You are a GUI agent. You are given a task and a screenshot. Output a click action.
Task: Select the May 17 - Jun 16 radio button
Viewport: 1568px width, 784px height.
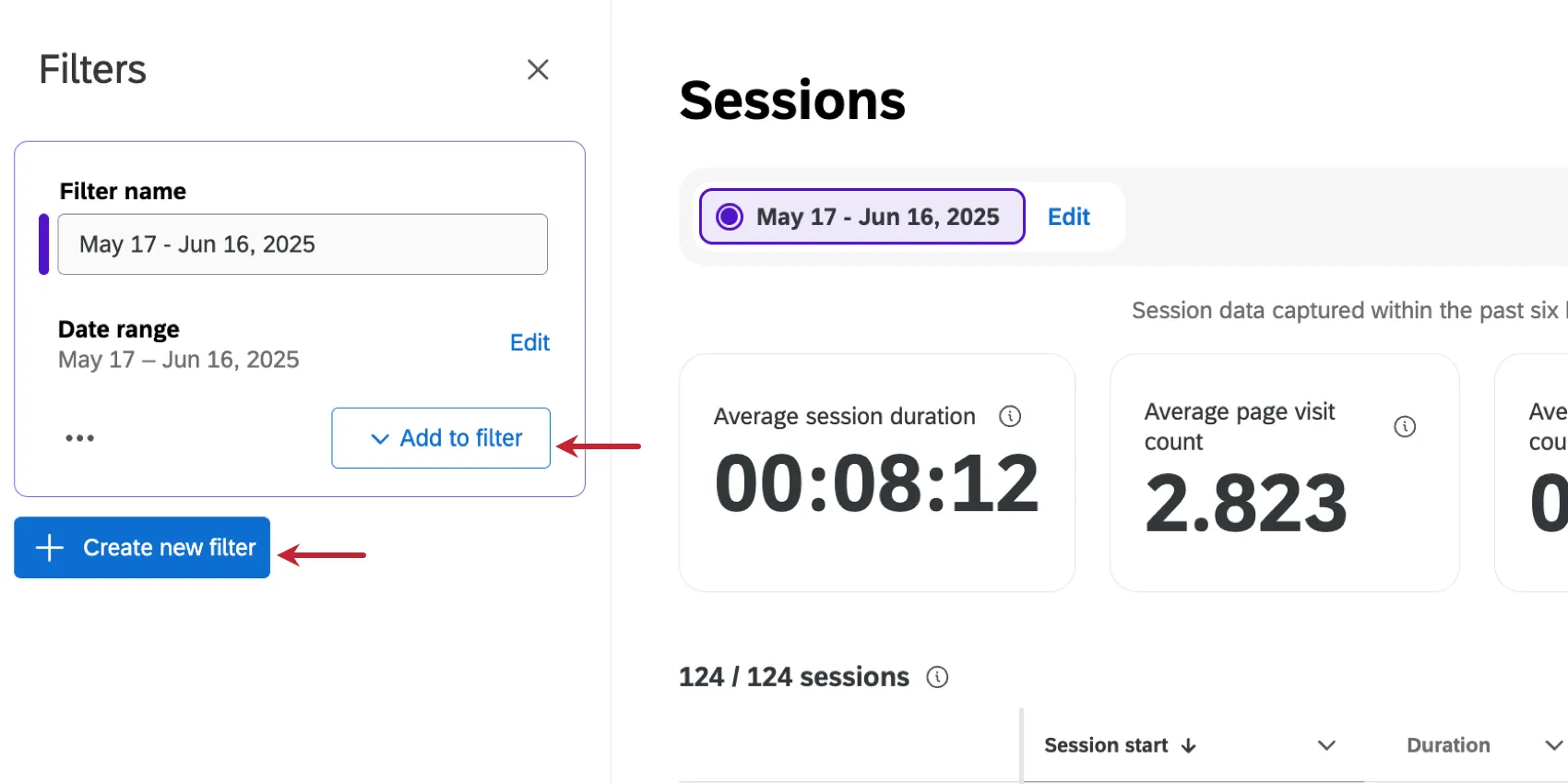tap(730, 217)
